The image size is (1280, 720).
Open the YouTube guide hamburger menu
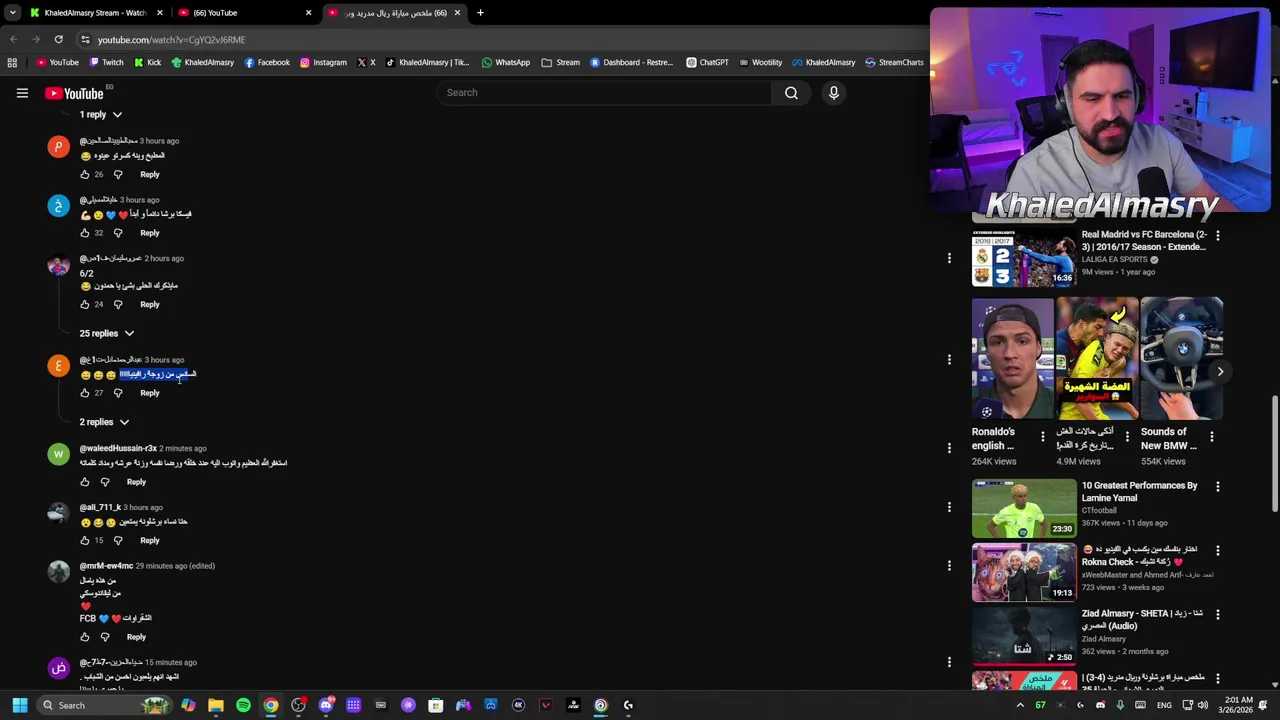(22, 93)
